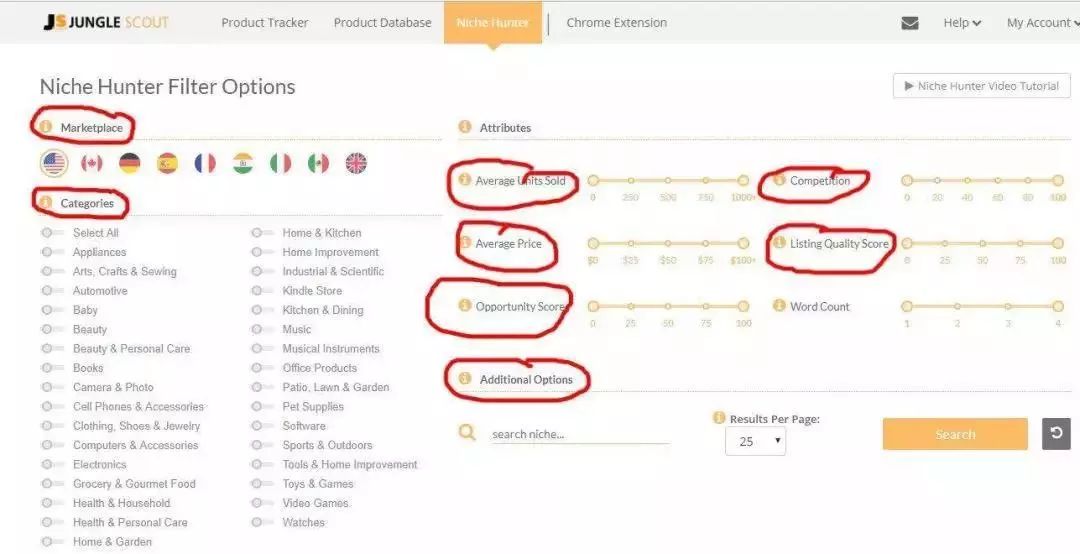1080x554 pixels.
Task: Toggle the Camera & Photo category
Action: (x=52, y=387)
